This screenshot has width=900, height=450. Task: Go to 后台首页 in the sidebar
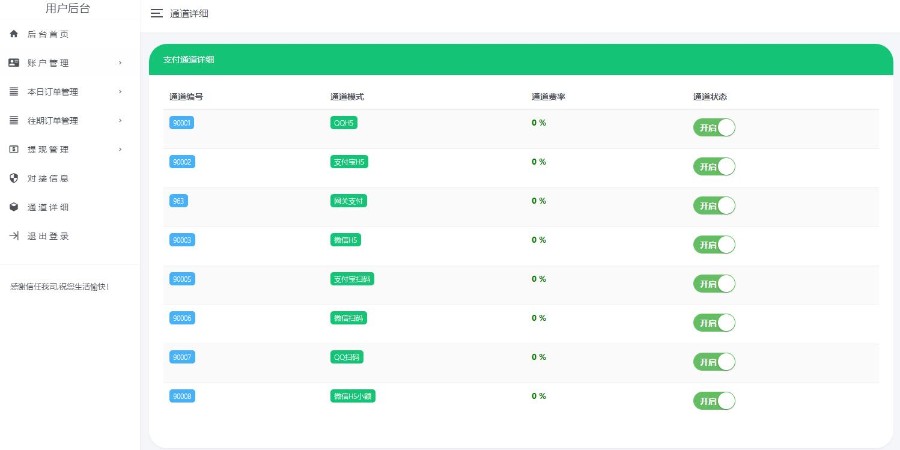[48, 34]
